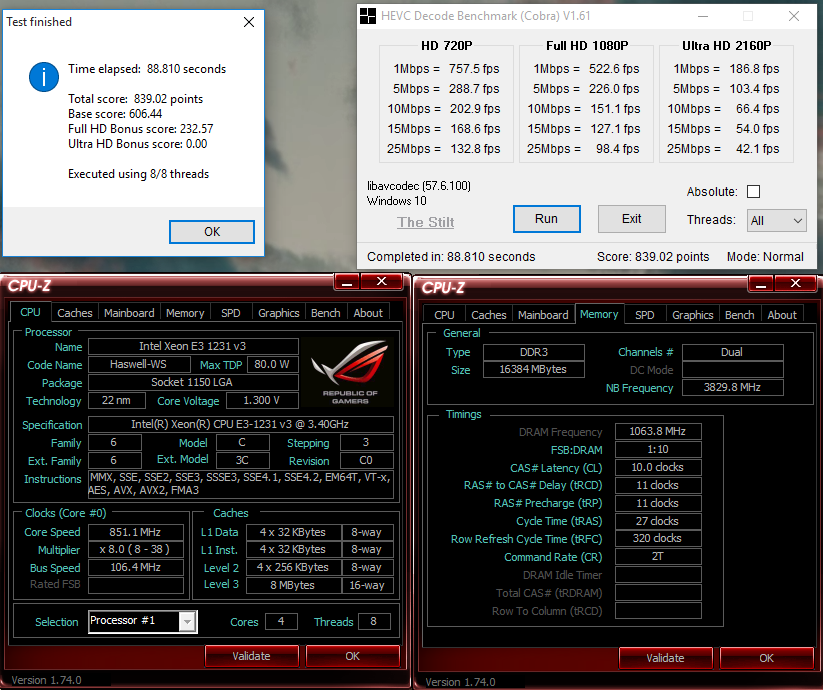Open the Memory tab in left CPU-Z
This screenshot has width=823, height=690.
coord(185,313)
